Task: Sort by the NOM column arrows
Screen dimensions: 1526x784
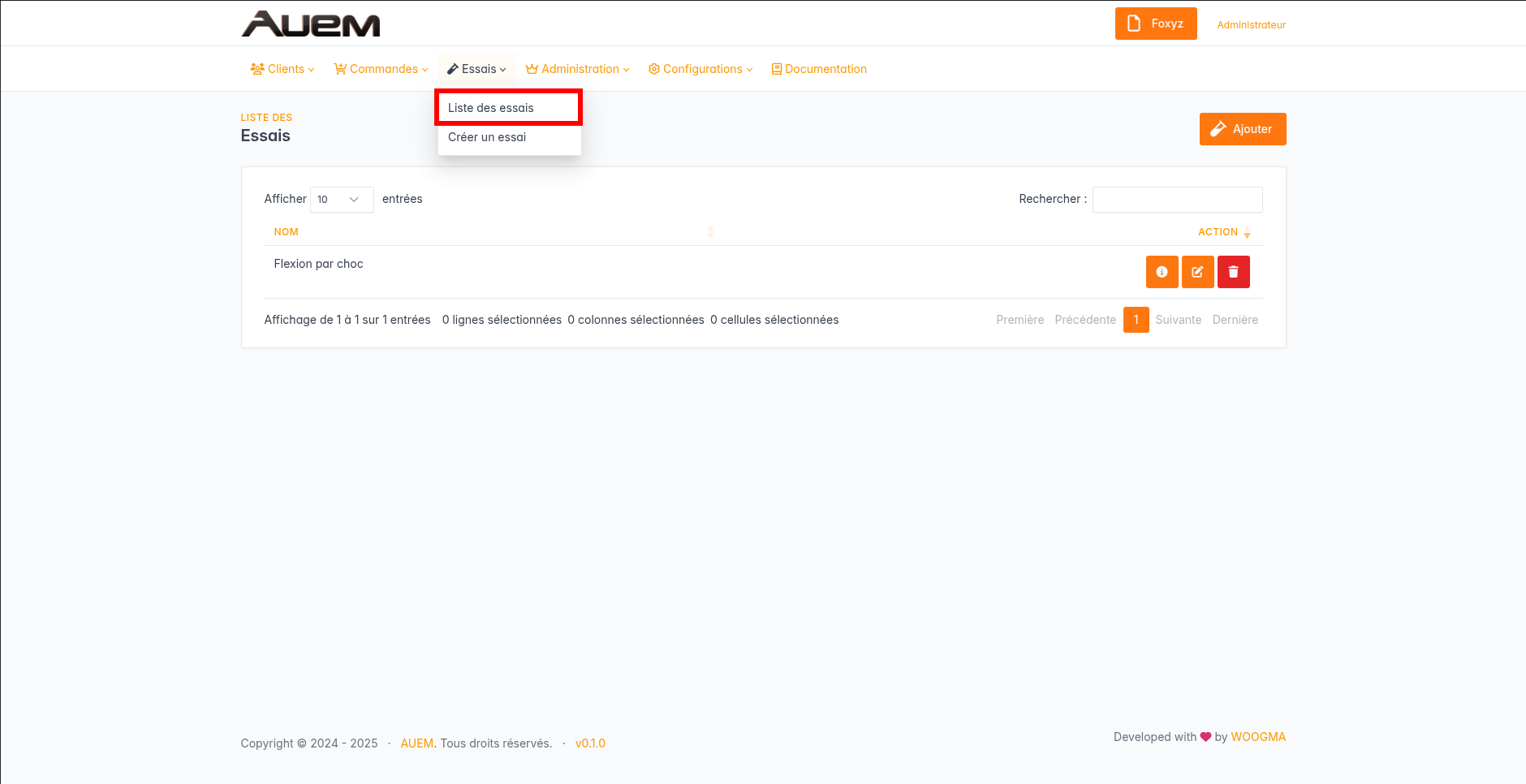Action: point(709,232)
